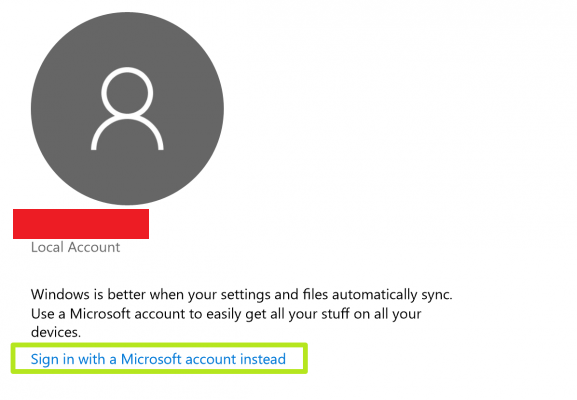Image resolution: width=577 pixels, height=400 pixels.
Task: Select the white person silhouette icon
Action: click(127, 109)
